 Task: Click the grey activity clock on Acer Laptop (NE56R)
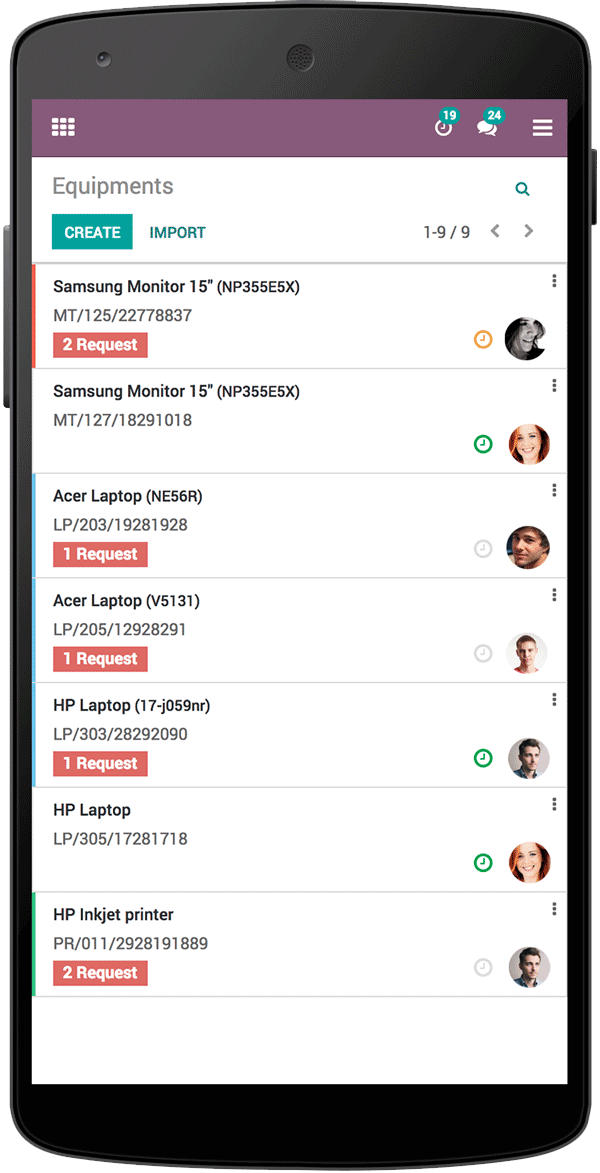click(483, 549)
